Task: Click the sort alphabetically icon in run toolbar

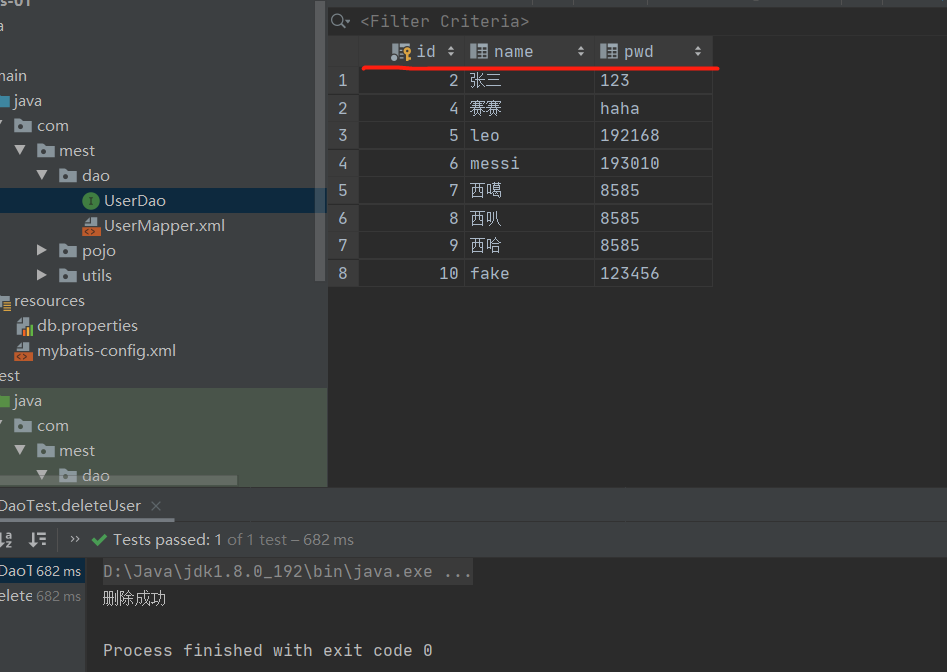Action: 6,539
